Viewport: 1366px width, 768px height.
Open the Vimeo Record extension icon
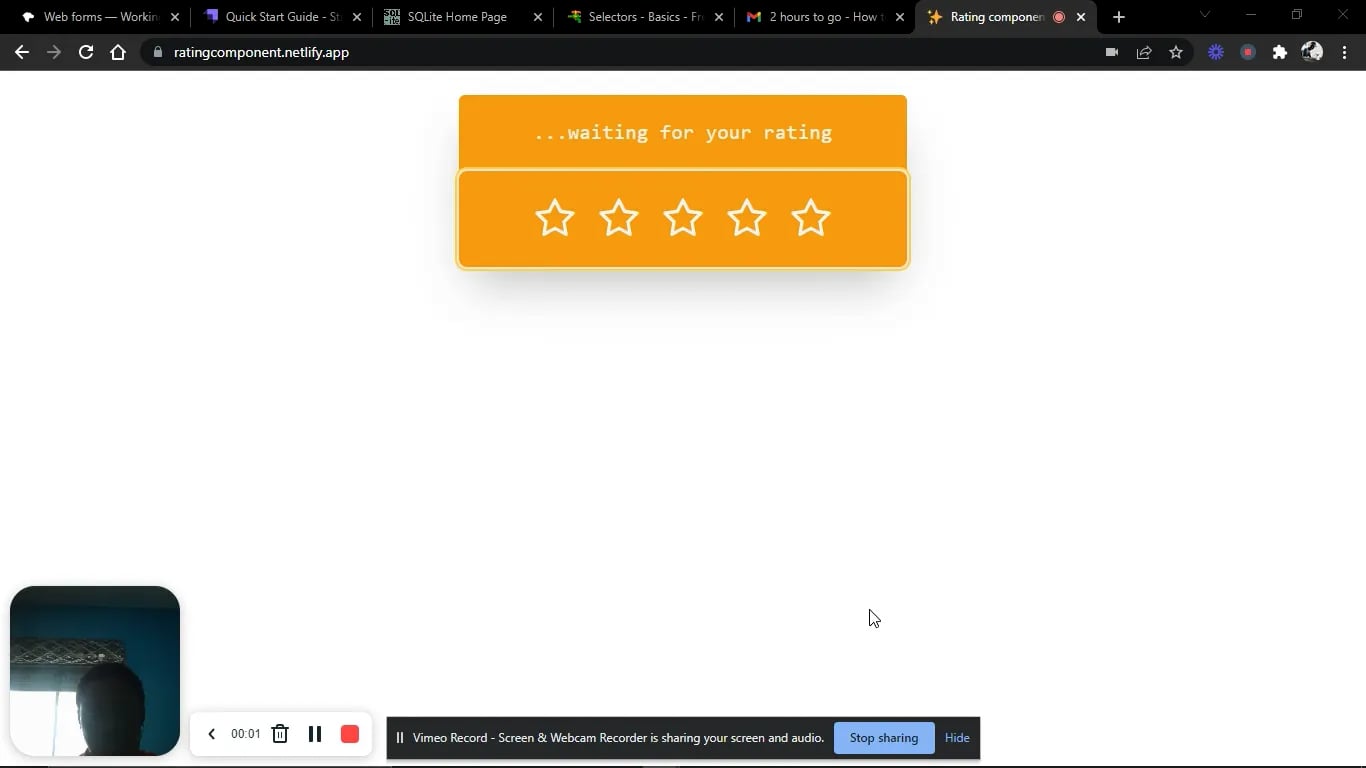[x=1248, y=52]
